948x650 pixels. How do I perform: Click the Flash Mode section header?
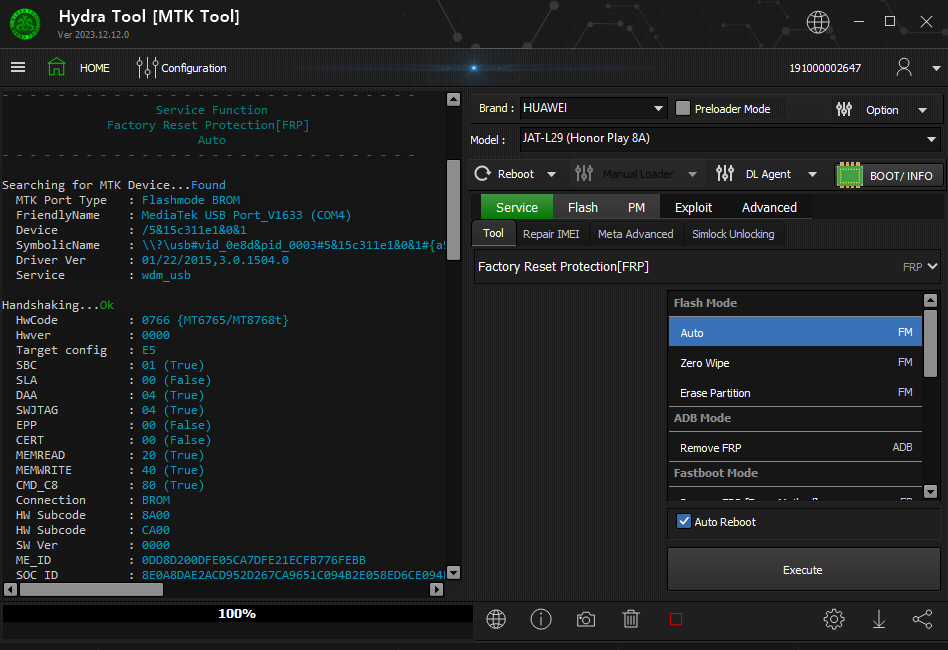click(x=795, y=303)
